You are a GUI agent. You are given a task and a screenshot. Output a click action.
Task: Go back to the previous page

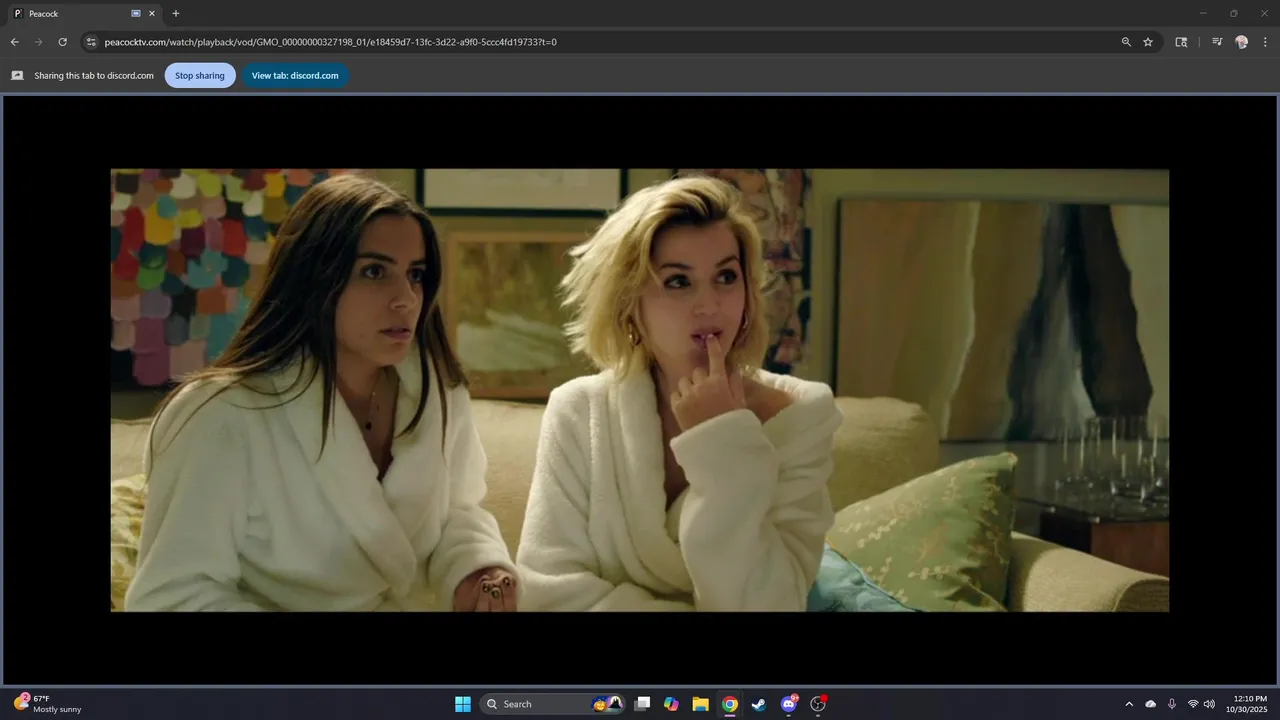click(14, 42)
